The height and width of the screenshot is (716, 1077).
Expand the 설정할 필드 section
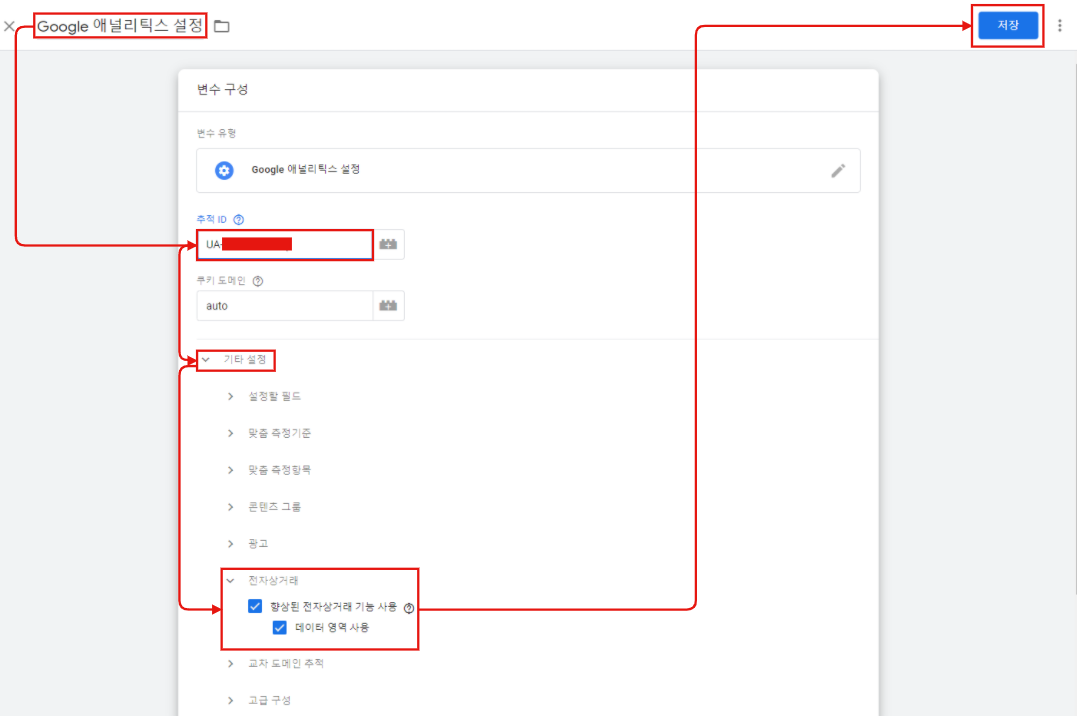click(x=264, y=396)
